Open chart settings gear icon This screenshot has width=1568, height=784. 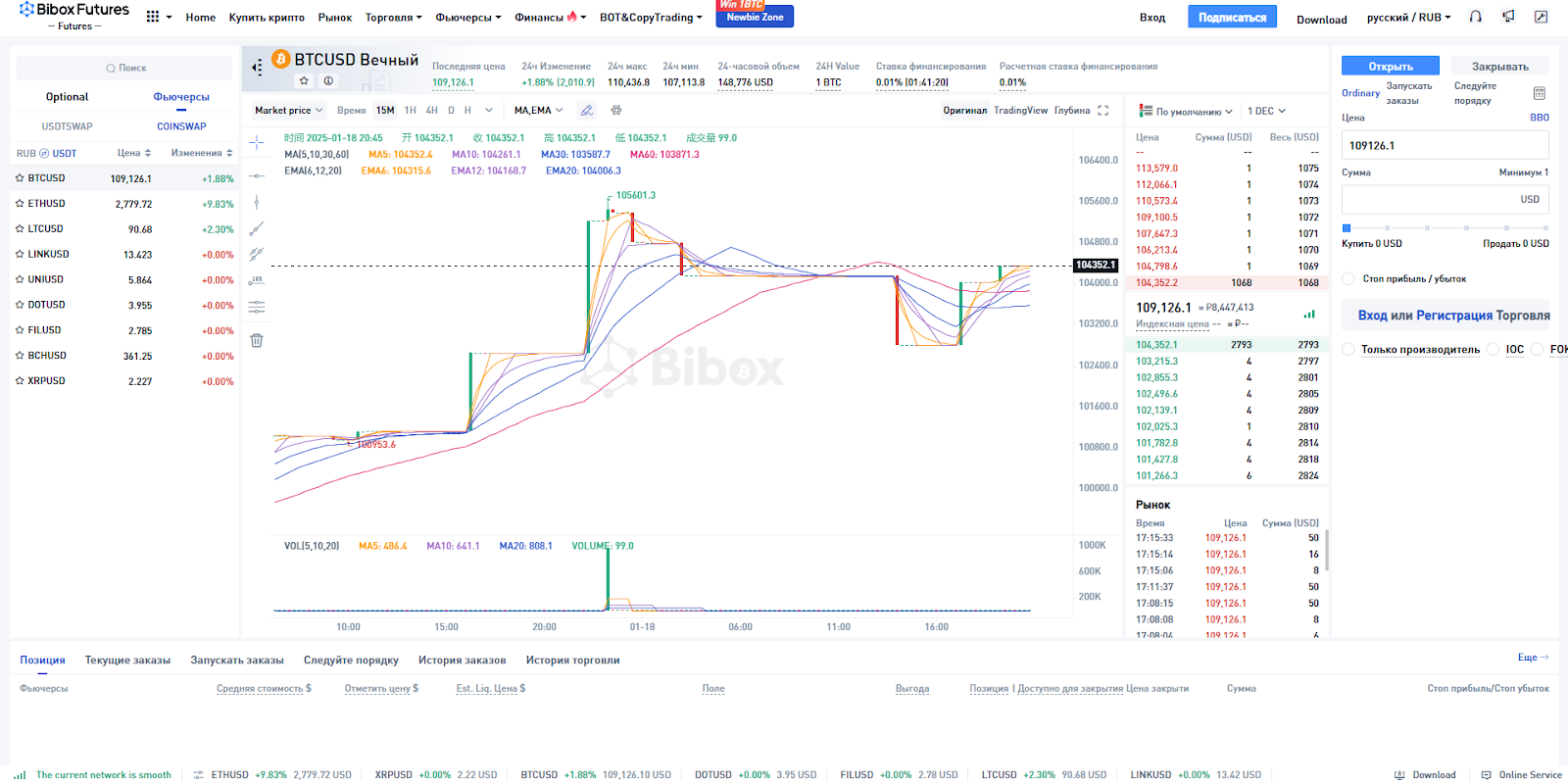click(616, 111)
